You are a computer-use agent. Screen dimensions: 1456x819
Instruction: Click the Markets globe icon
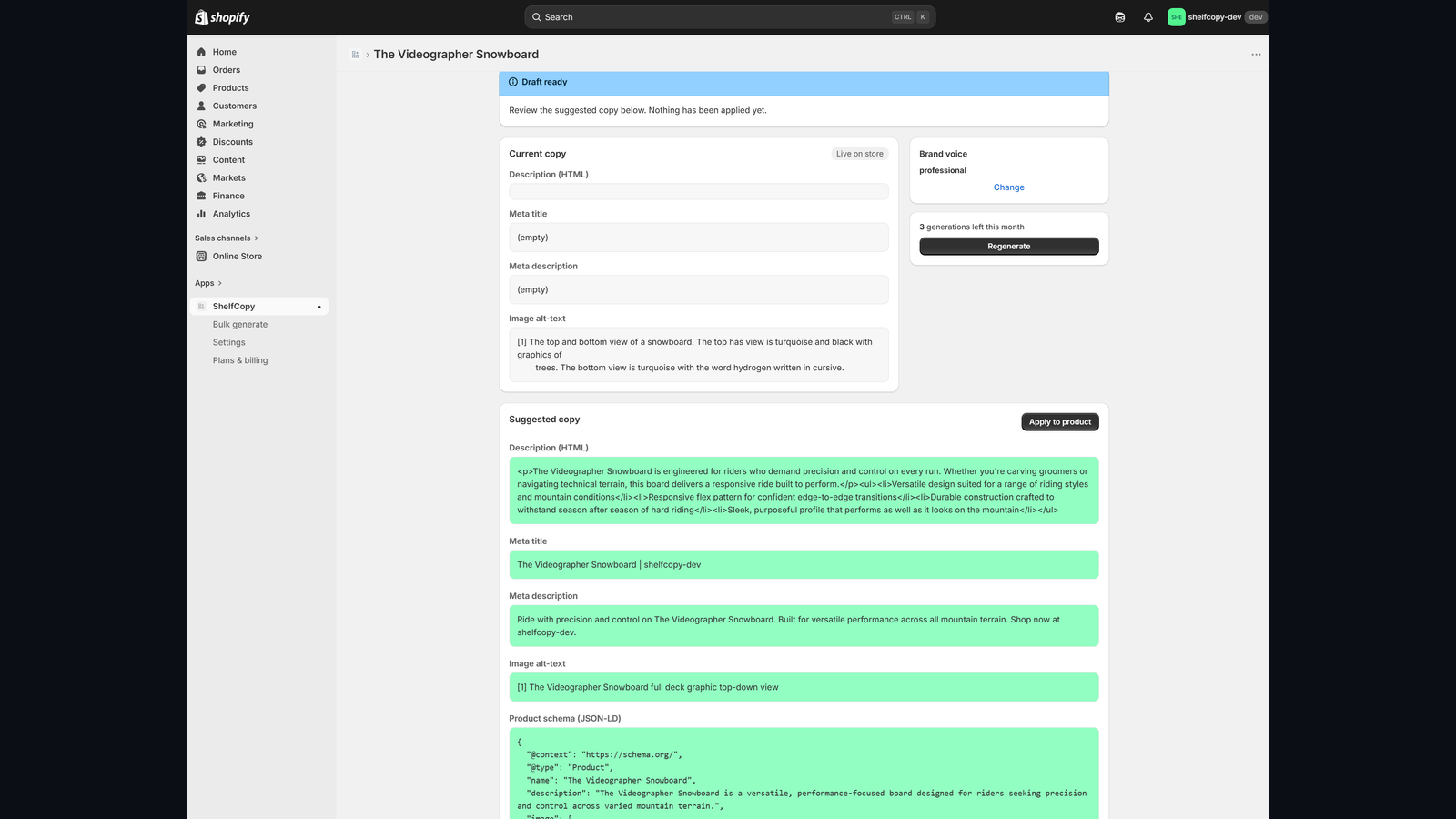(201, 178)
